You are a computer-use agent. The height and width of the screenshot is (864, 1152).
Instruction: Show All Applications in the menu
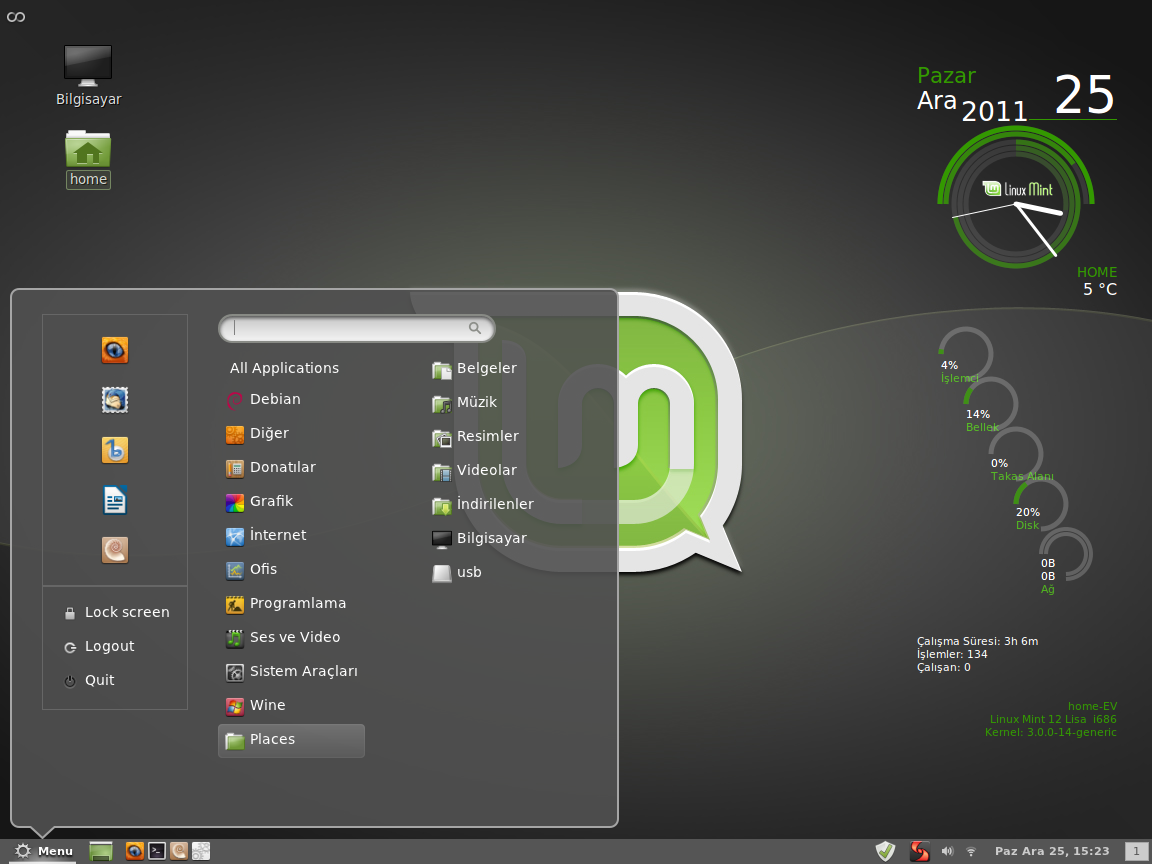(x=284, y=368)
